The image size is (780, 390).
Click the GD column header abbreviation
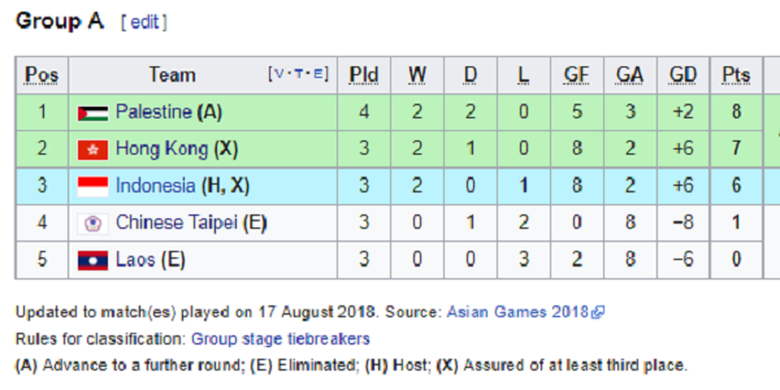coord(682,75)
